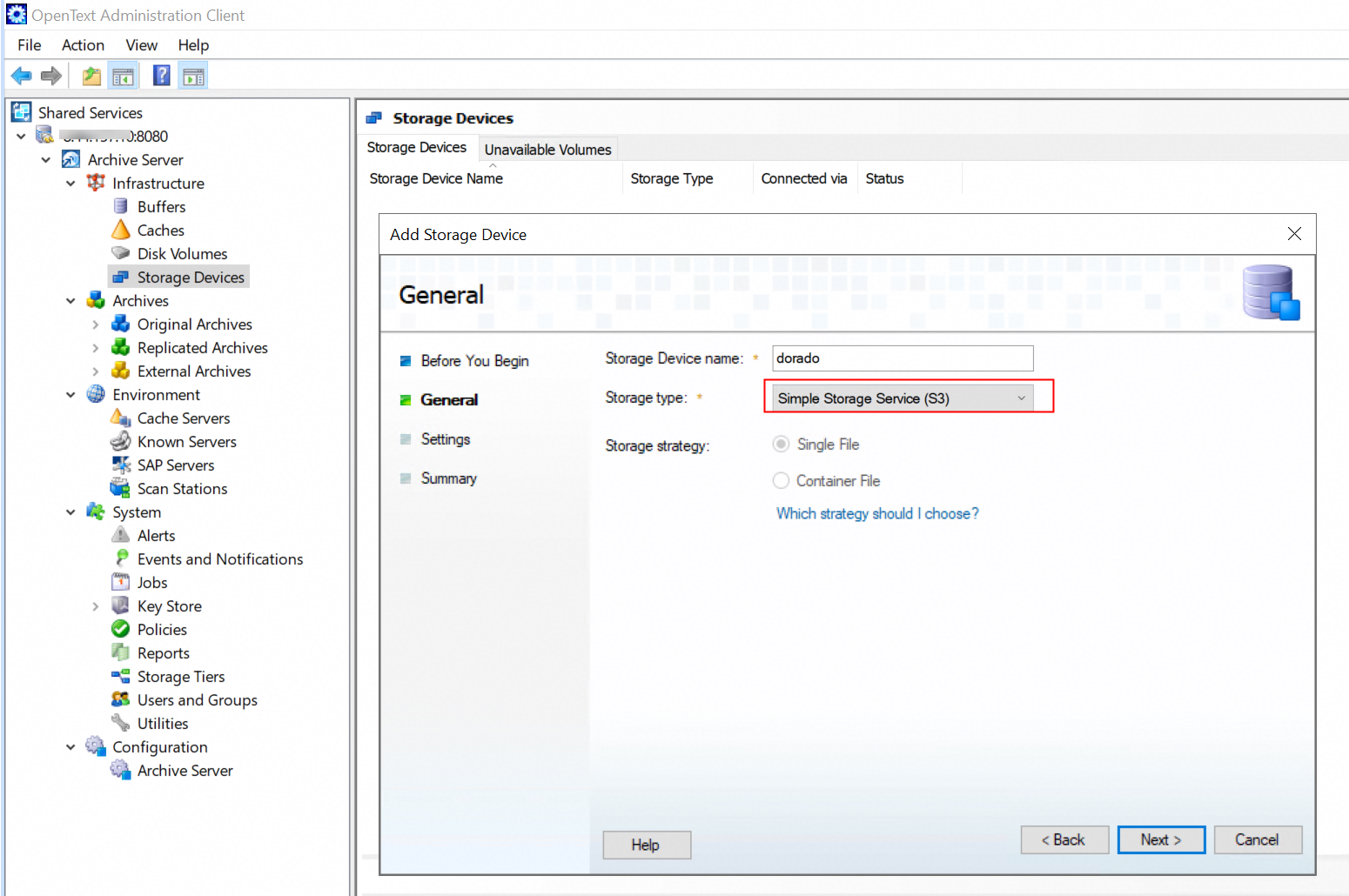Click the Help button in wizard

[647, 845]
